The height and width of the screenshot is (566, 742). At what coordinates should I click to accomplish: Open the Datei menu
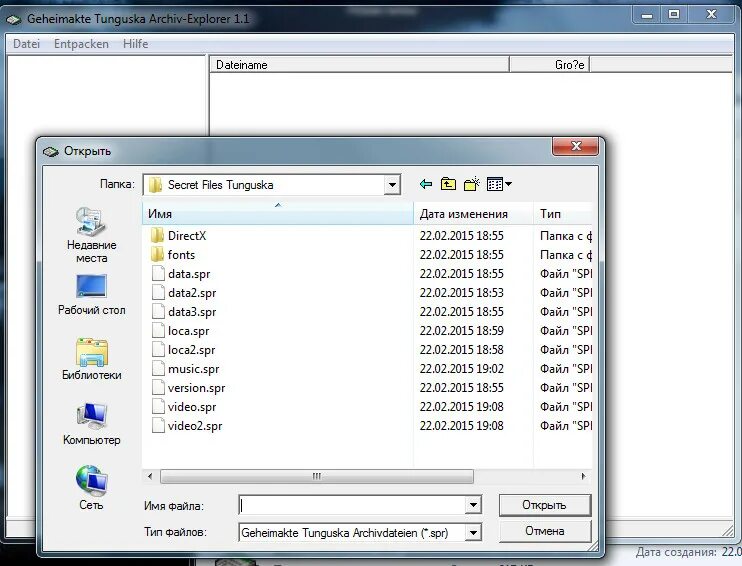[26, 44]
